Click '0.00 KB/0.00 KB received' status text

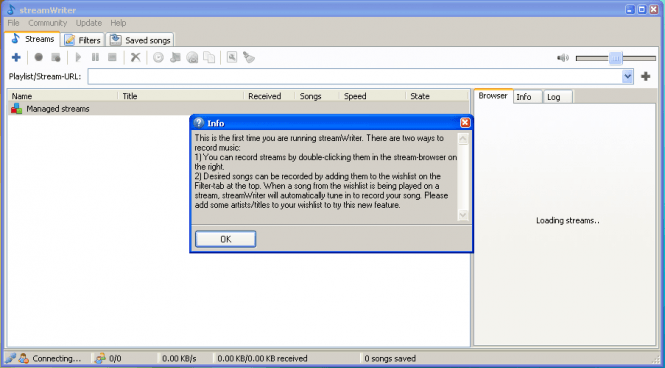(x=263, y=359)
